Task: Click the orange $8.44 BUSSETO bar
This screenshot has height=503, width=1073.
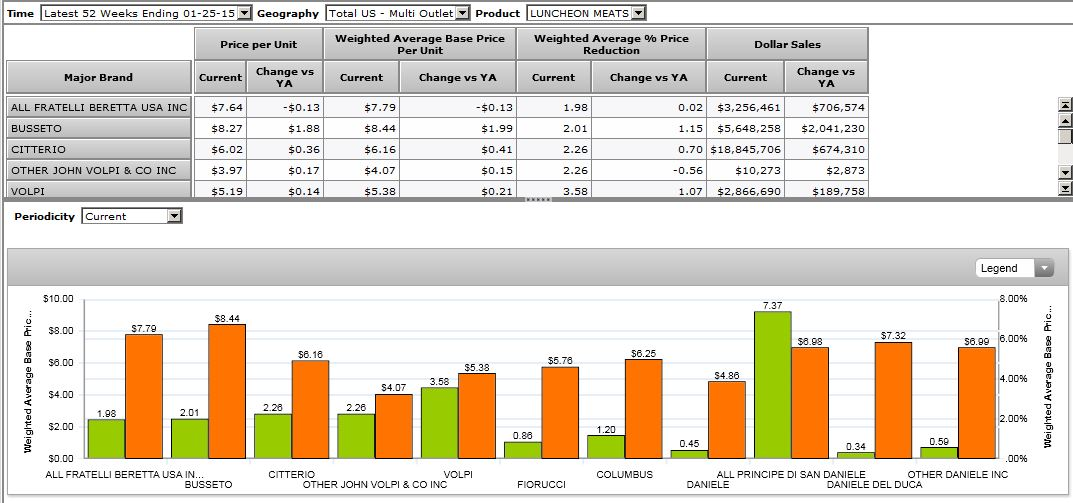Action: pyautogui.click(x=227, y=390)
